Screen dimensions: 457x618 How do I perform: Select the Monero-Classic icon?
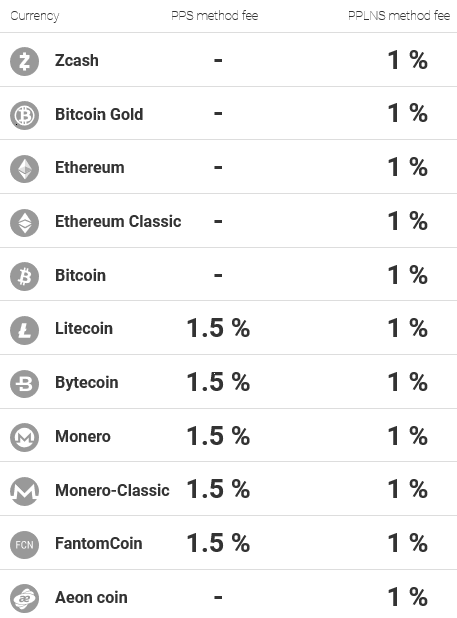coord(24,491)
